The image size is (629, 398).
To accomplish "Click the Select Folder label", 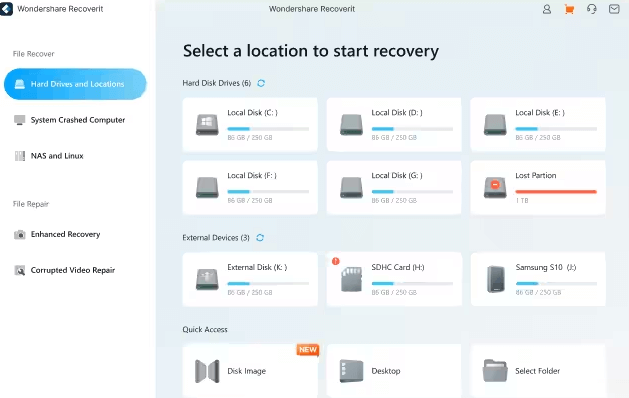I will click(x=538, y=371).
